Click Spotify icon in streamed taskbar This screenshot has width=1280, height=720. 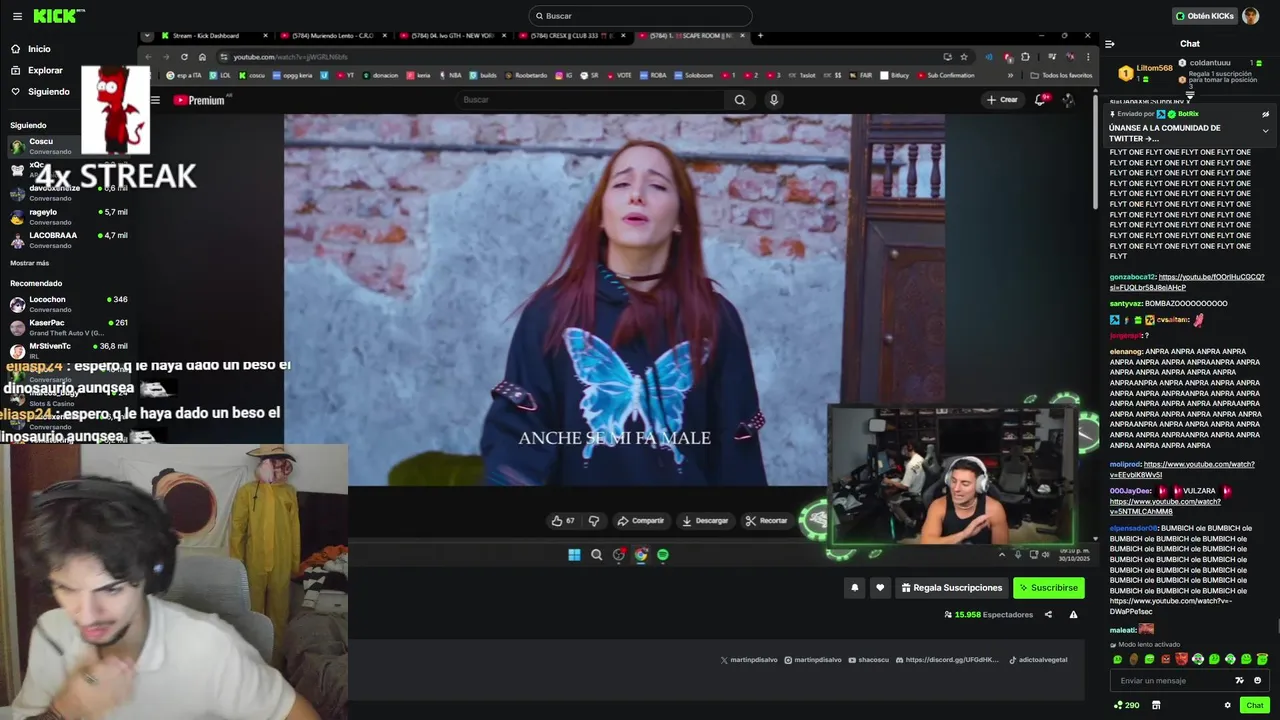point(662,555)
